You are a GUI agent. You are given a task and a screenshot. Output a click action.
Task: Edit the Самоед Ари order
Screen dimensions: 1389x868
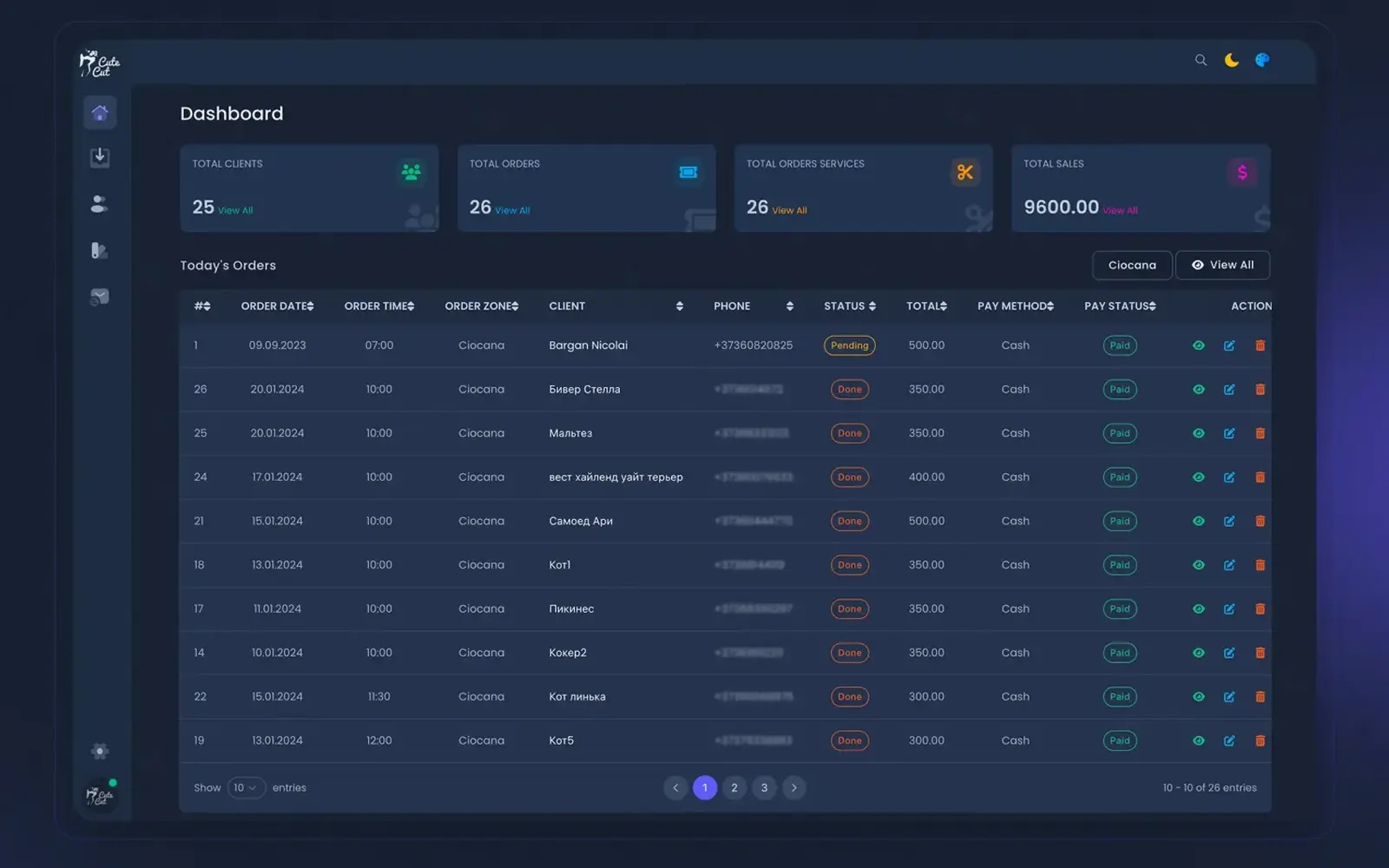tap(1229, 521)
